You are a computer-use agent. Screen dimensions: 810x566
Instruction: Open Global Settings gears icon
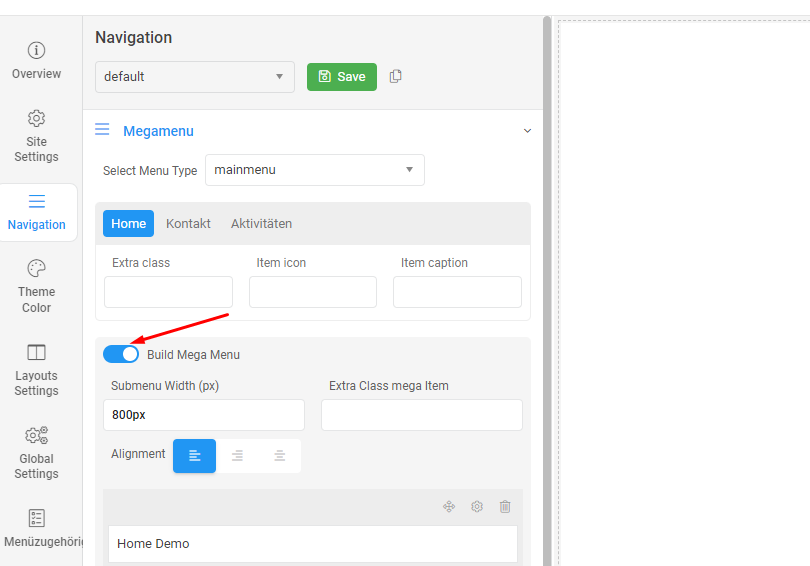36,435
